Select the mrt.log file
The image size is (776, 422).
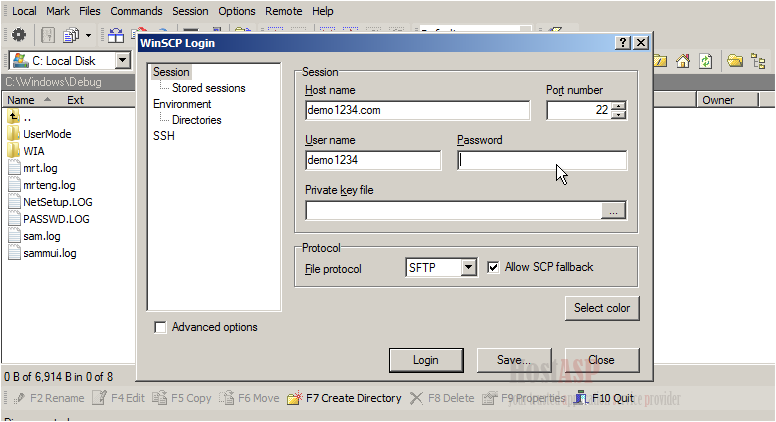tap(33, 168)
